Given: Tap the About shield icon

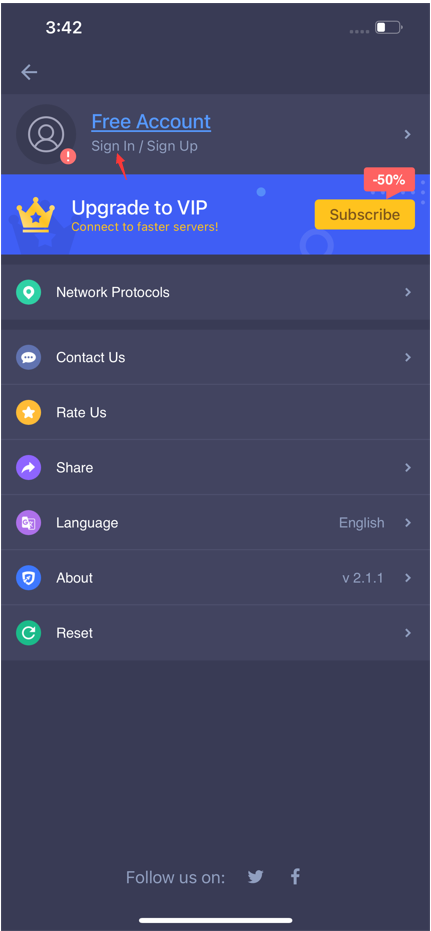Looking at the screenshot, I should click(x=28, y=578).
